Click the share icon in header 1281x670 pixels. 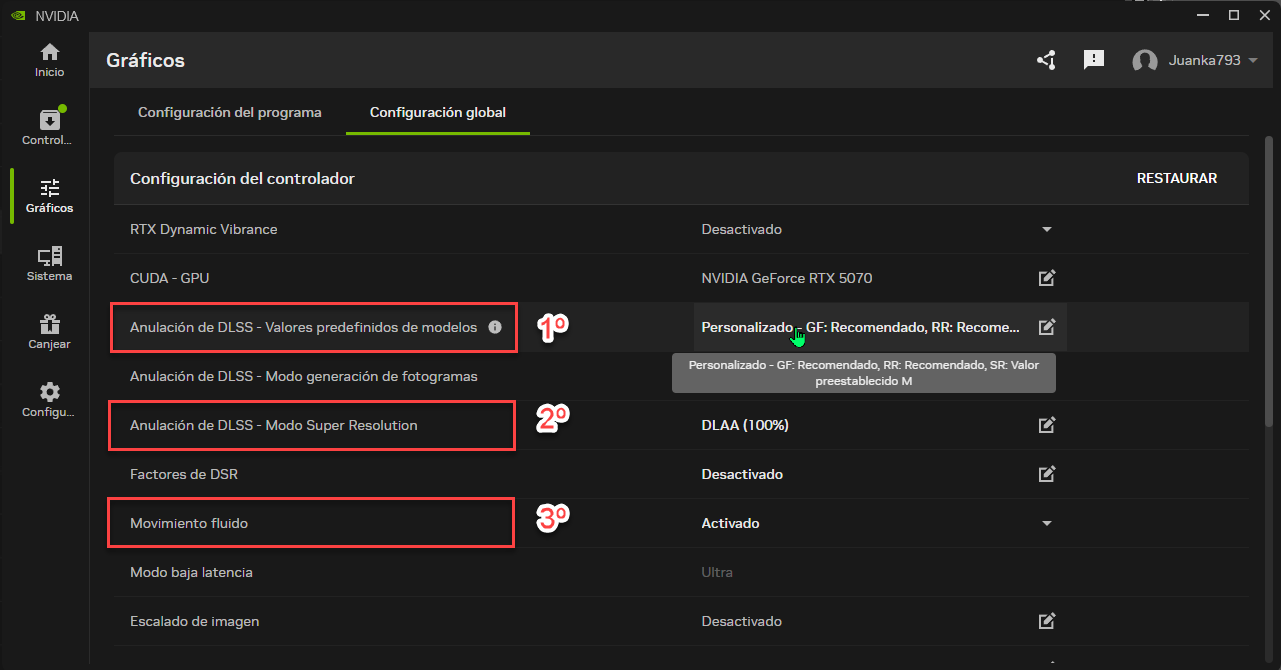pyautogui.click(x=1046, y=60)
